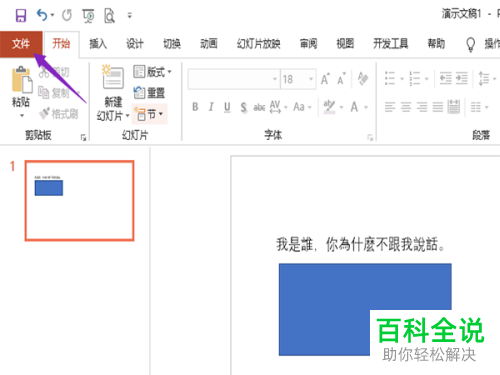Select slide 1 thumbnail in panel

pyautogui.click(x=79, y=200)
